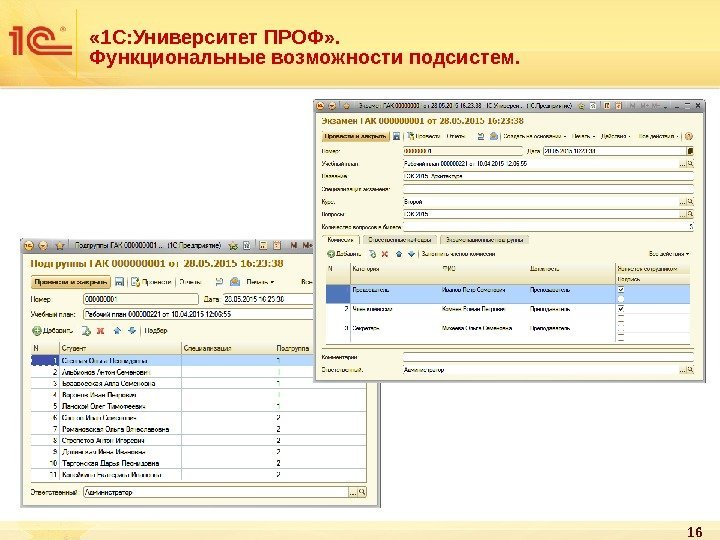
Task: Switch to the middle tab next to Комиссия
Action: pyautogui.click(x=400, y=240)
